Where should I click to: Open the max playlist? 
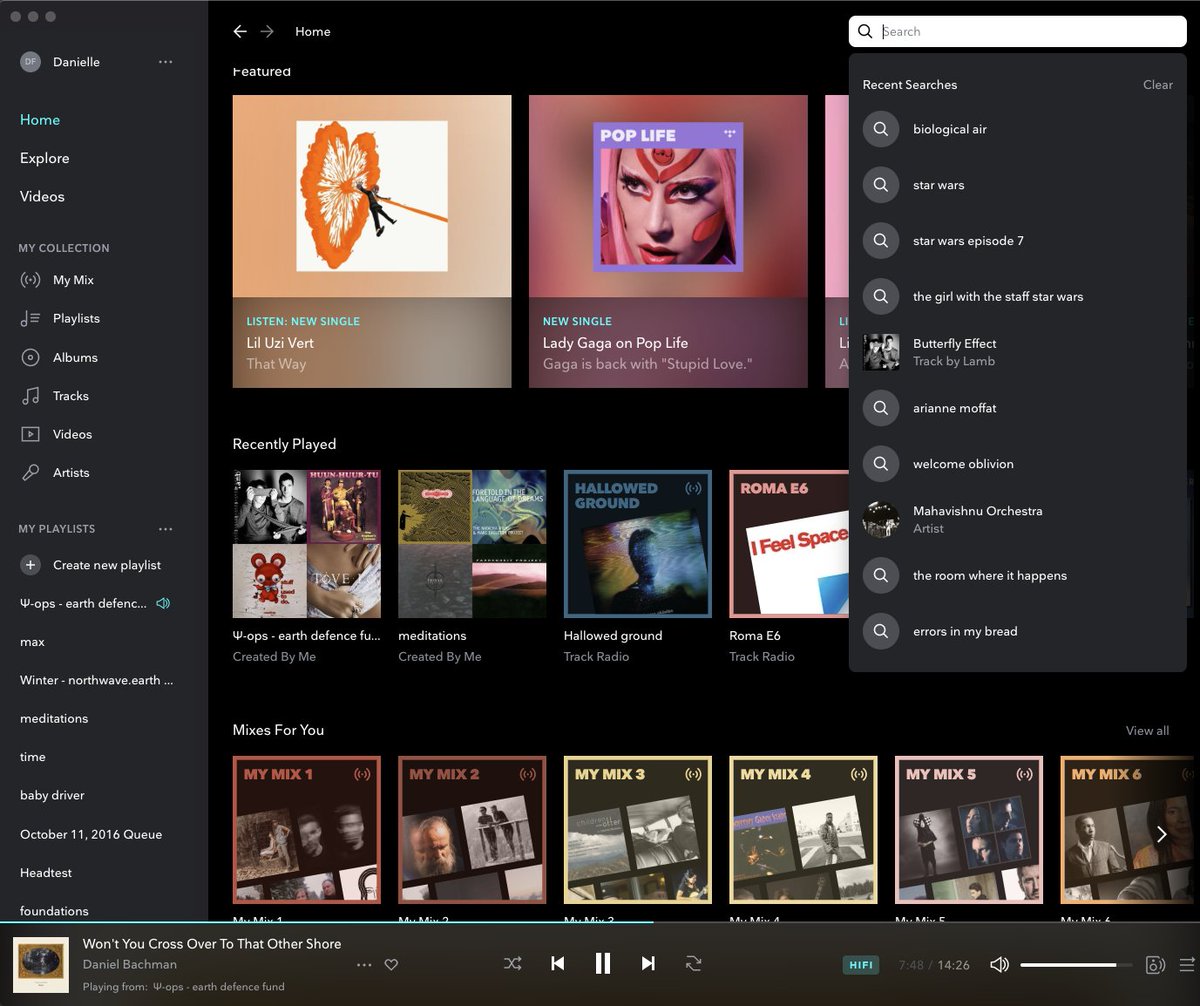coord(33,642)
